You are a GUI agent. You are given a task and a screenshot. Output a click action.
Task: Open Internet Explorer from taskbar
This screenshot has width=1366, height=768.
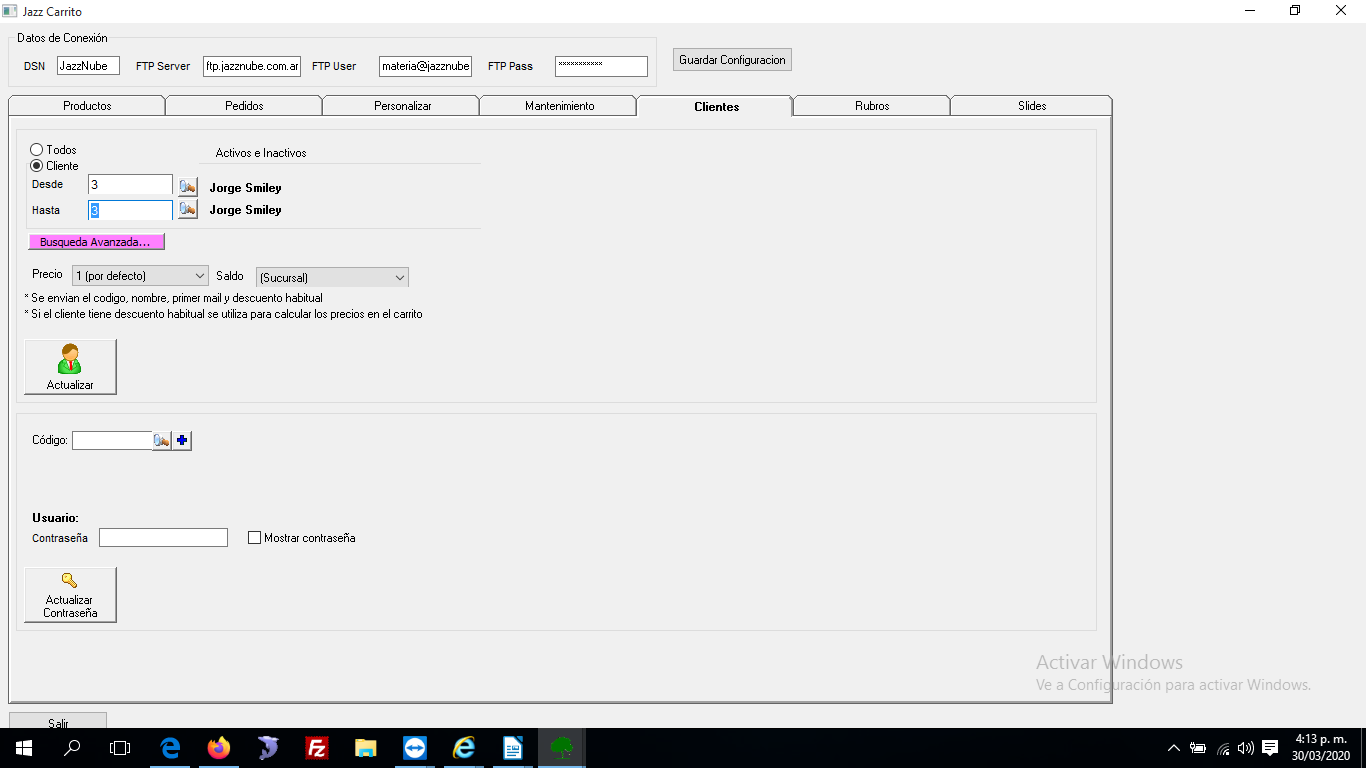click(464, 748)
